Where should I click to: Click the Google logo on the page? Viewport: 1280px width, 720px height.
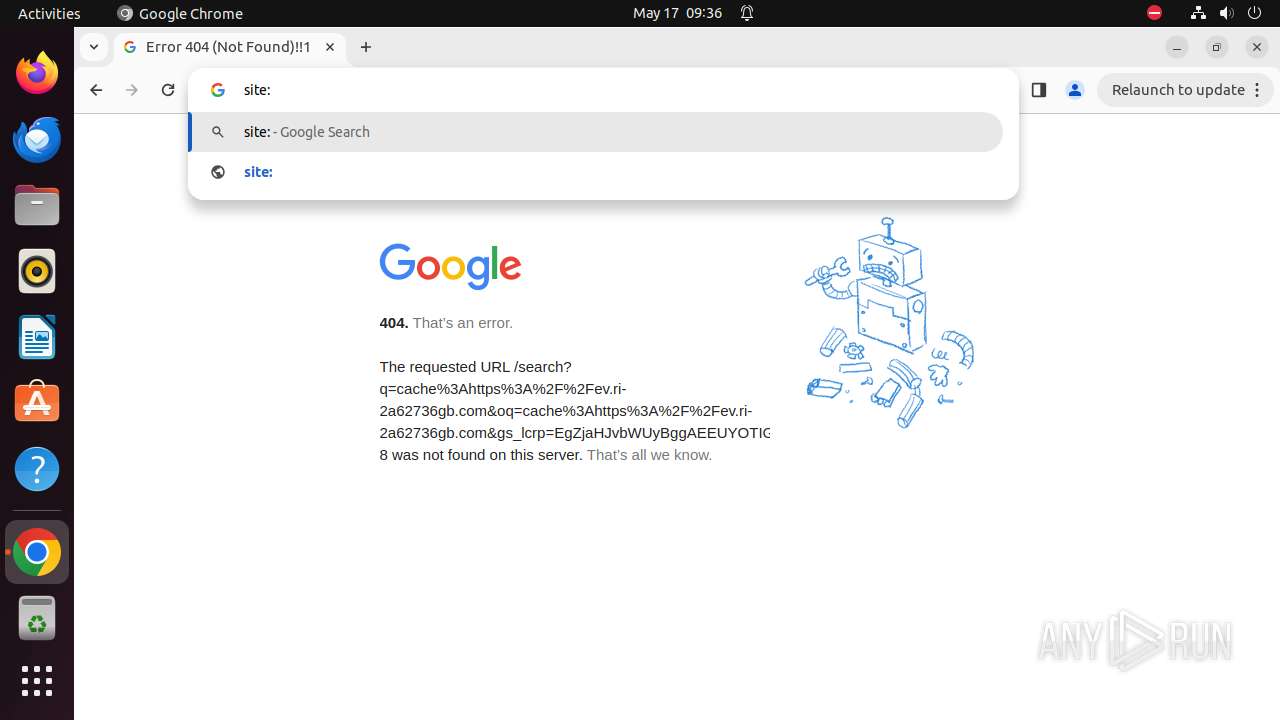[450, 266]
